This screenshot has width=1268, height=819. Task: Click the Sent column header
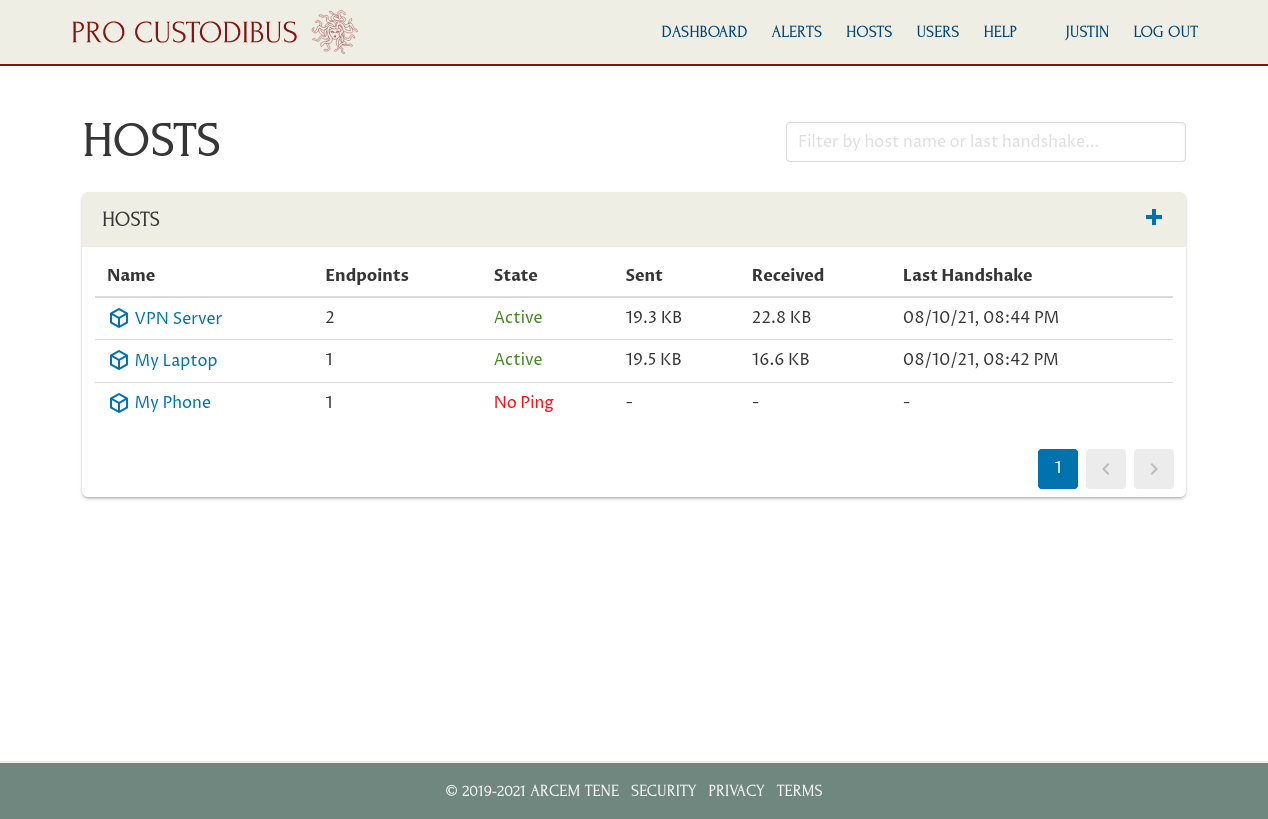(644, 275)
